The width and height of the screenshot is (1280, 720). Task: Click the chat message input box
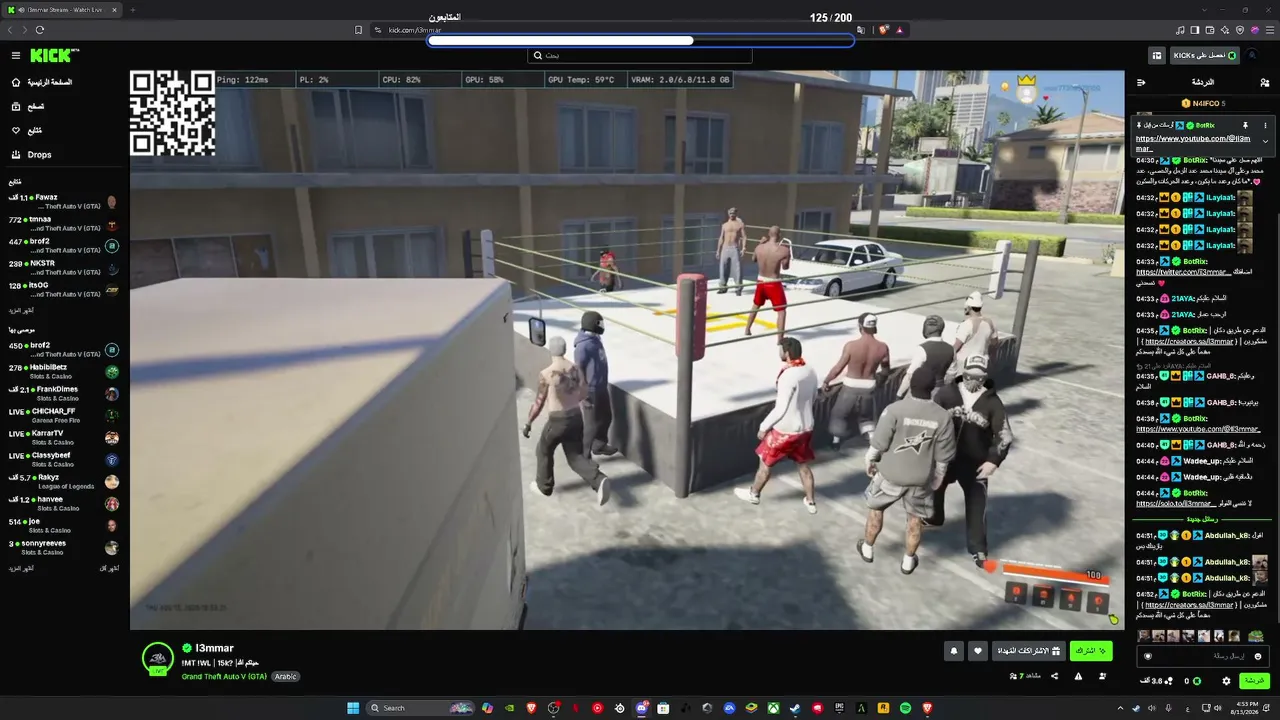click(1204, 656)
